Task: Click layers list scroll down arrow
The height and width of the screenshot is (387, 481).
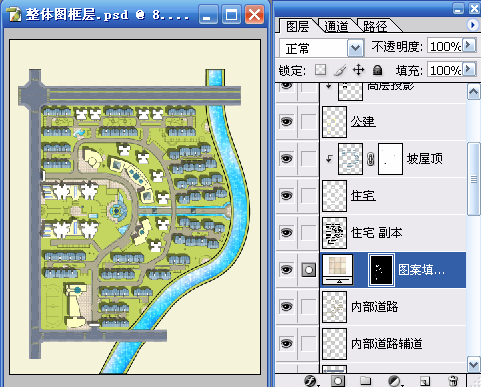Action: click(474, 364)
